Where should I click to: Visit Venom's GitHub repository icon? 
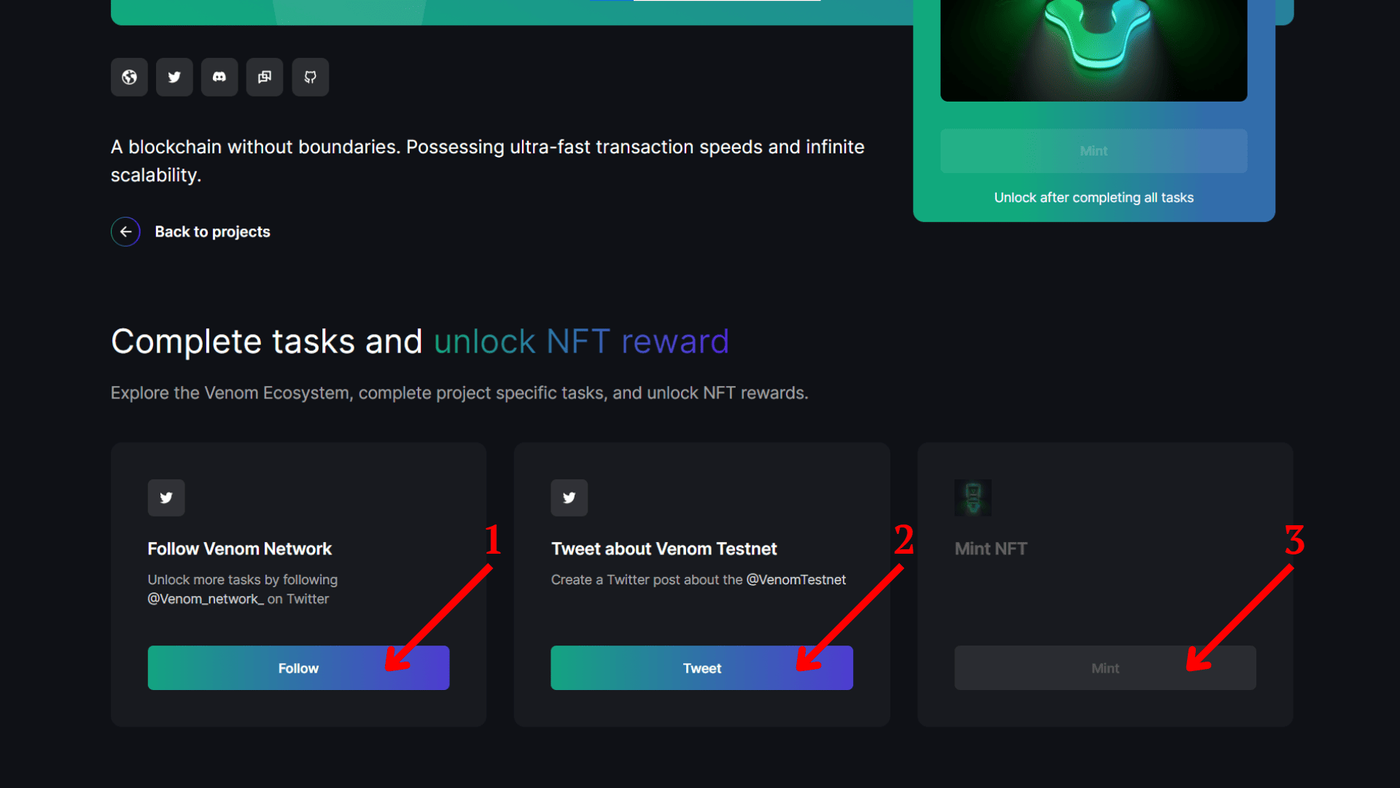coord(310,77)
